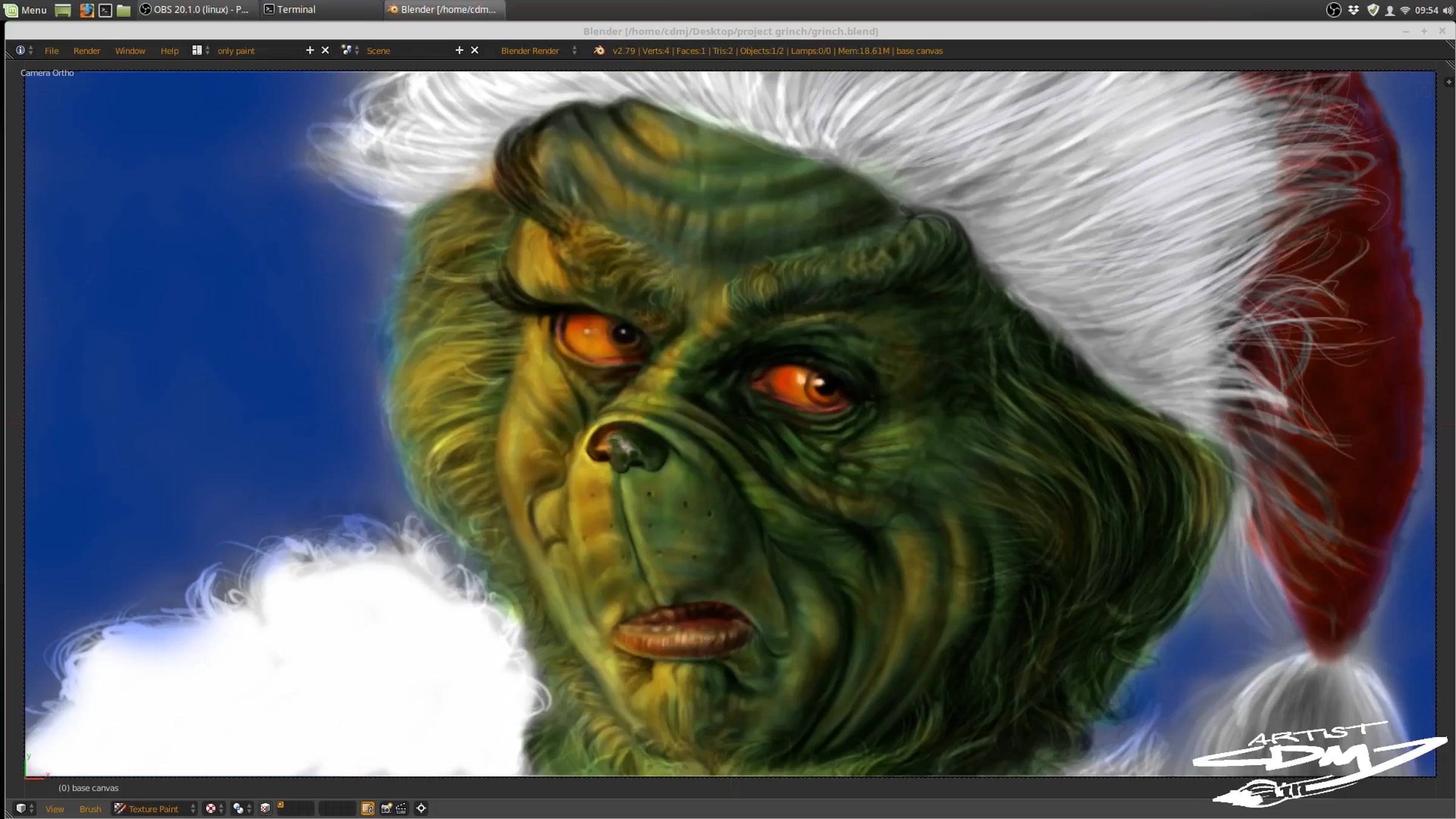Open the Render menu
This screenshot has width=1456, height=819.
coord(86,50)
